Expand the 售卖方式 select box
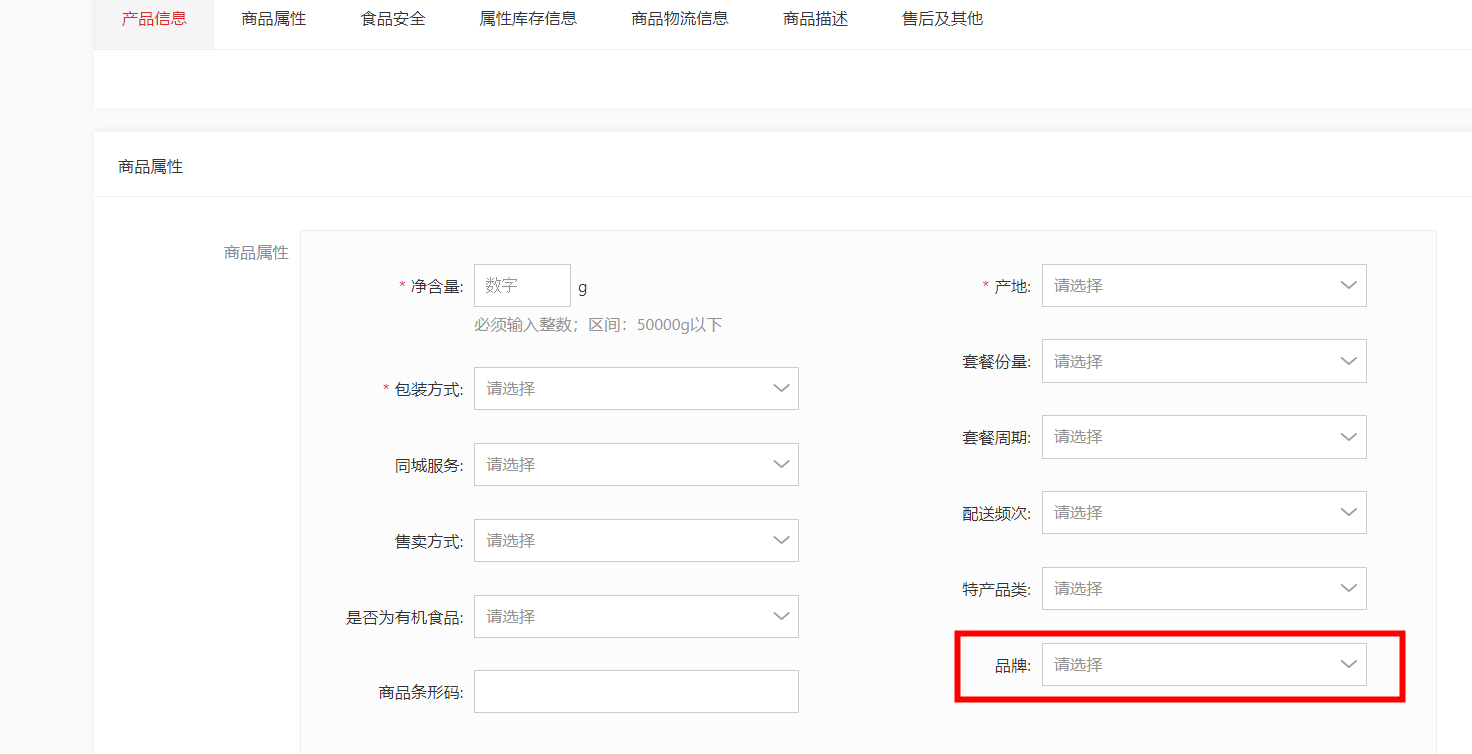 point(636,541)
